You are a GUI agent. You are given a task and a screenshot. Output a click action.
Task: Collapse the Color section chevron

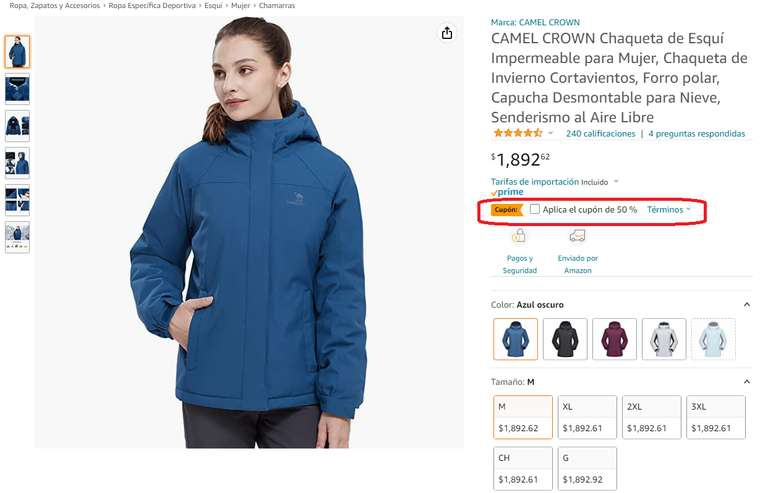pos(746,305)
